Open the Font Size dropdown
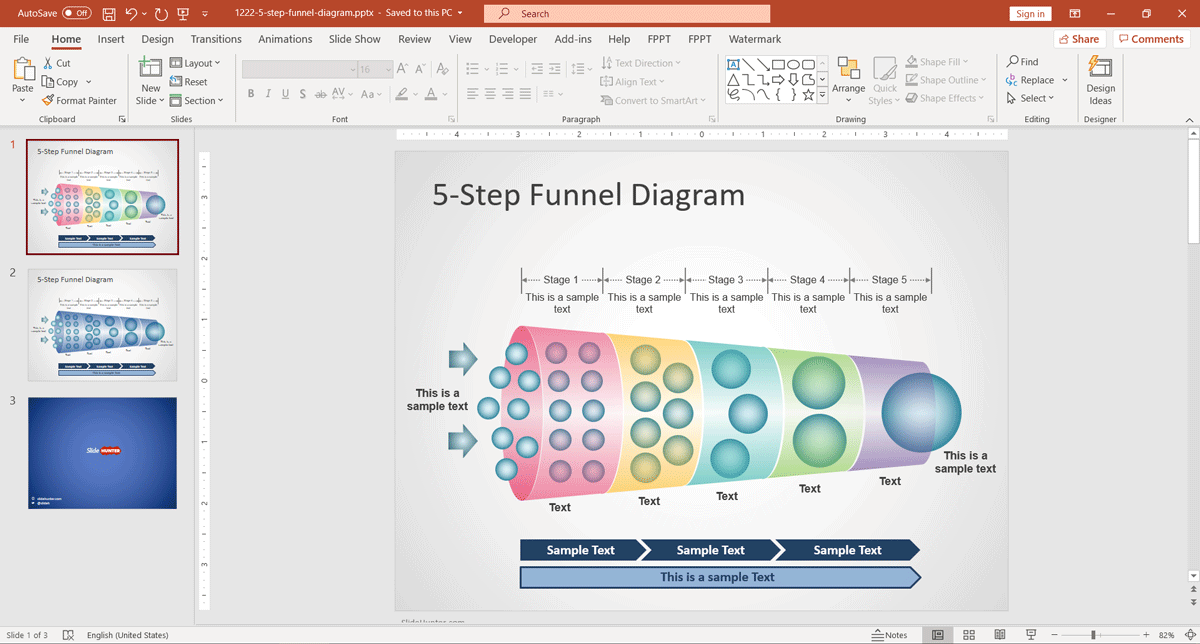Screen dimensions: 1200x644 pyautogui.click(x=388, y=69)
